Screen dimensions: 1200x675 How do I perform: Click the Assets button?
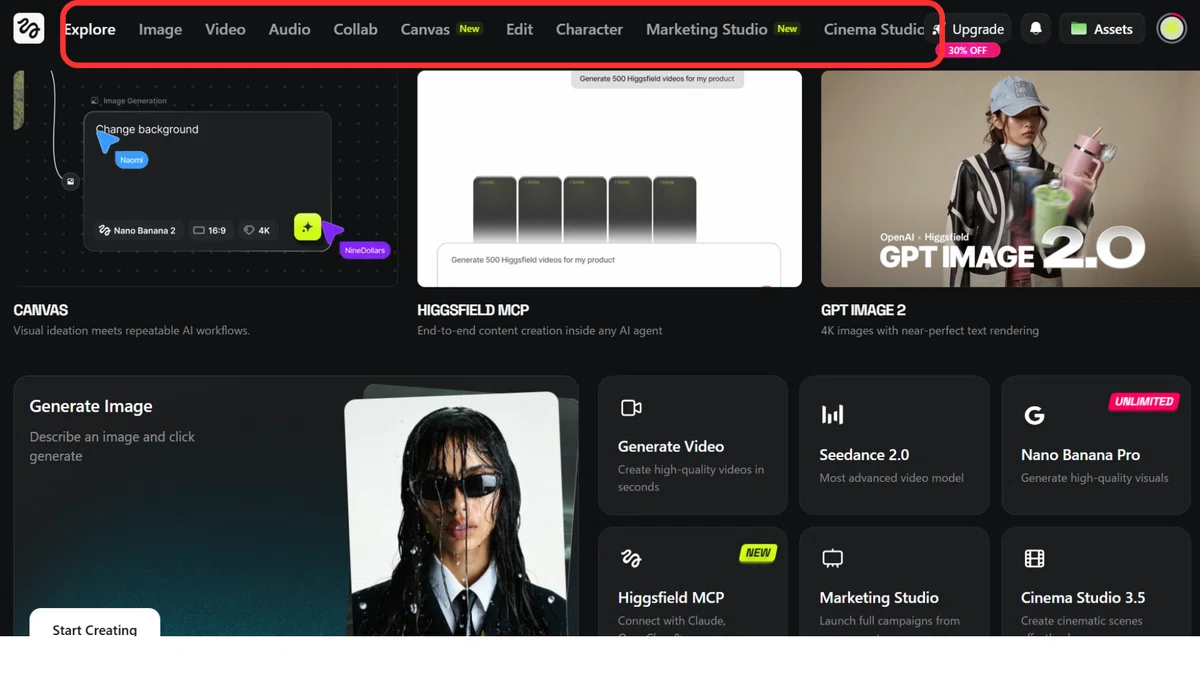coord(1102,29)
